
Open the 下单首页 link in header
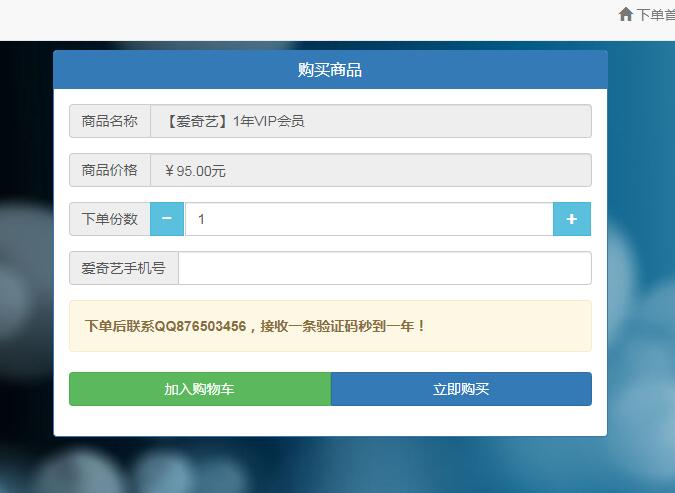(655, 15)
